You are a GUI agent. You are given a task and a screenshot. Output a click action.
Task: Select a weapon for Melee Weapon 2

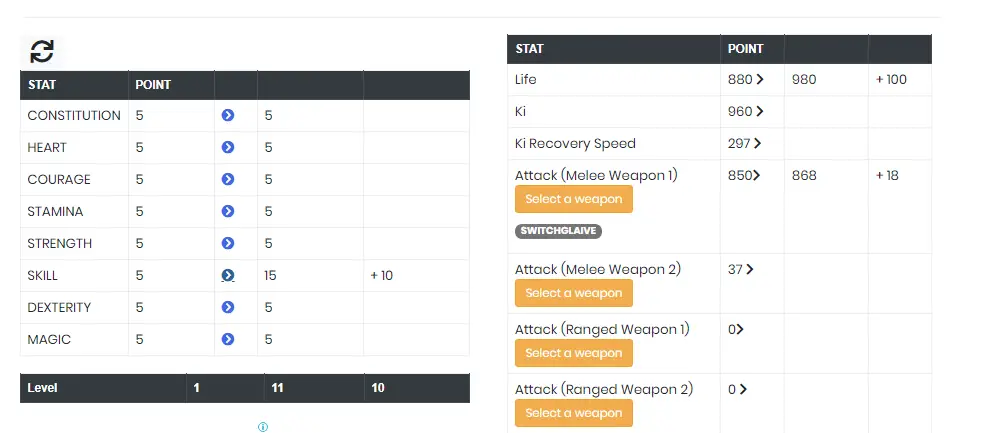[x=574, y=293]
